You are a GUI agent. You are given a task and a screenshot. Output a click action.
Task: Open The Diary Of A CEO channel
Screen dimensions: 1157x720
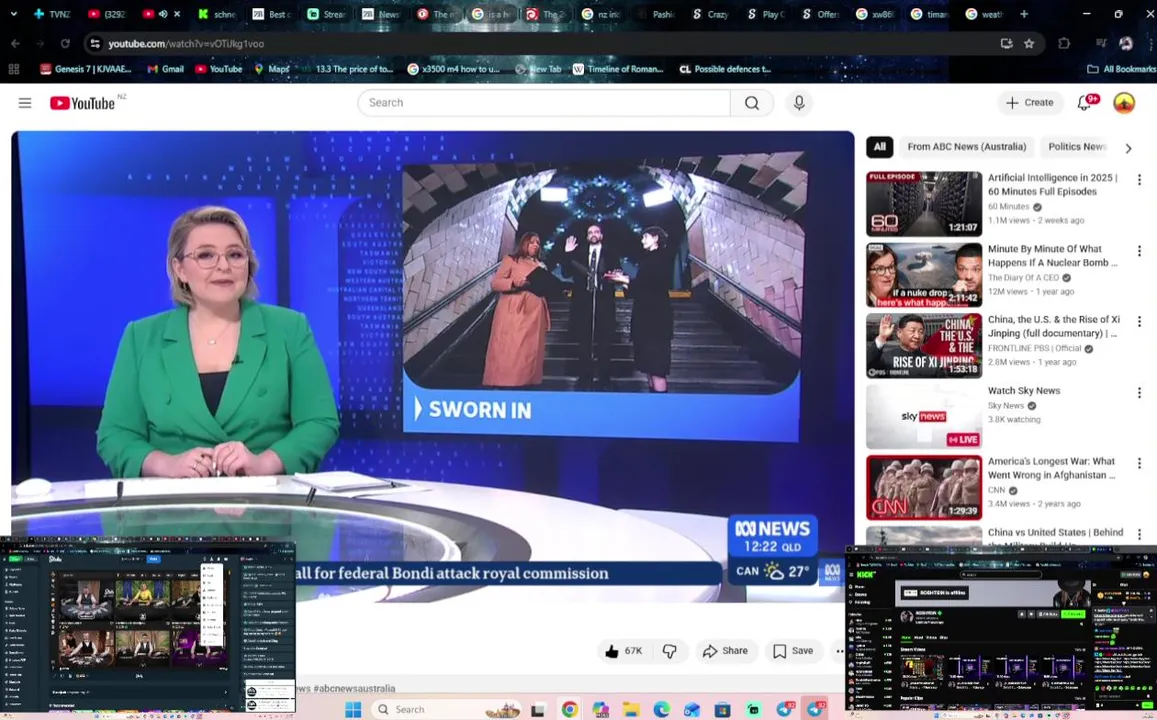click(x=1023, y=278)
